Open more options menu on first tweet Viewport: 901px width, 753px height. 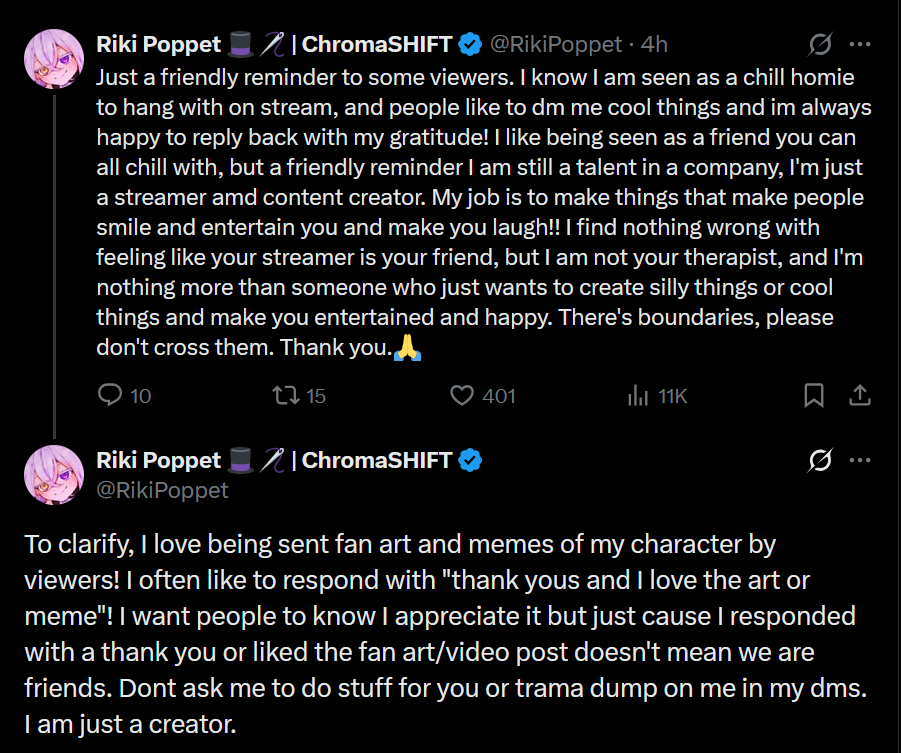click(x=859, y=45)
